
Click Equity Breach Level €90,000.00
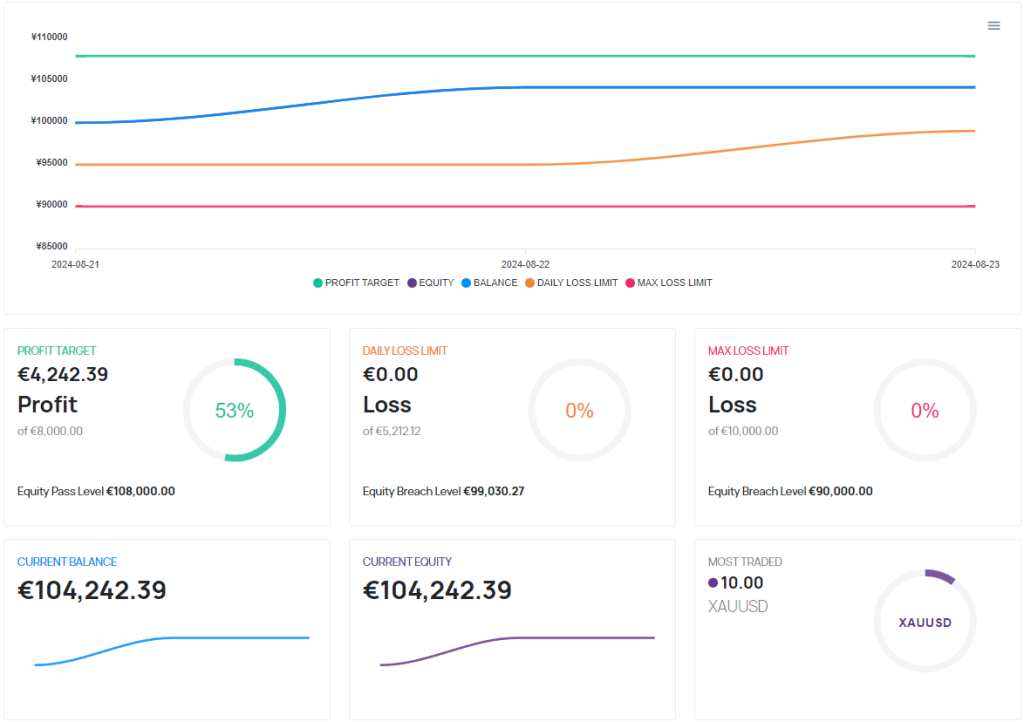pos(790,491)
